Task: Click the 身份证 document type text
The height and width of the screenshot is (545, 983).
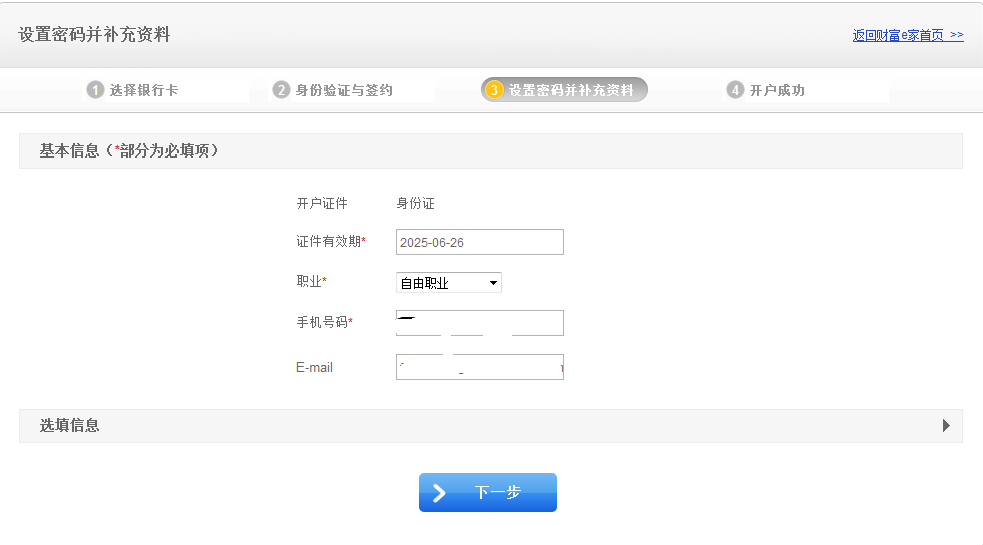Action: tap(415, 203)
